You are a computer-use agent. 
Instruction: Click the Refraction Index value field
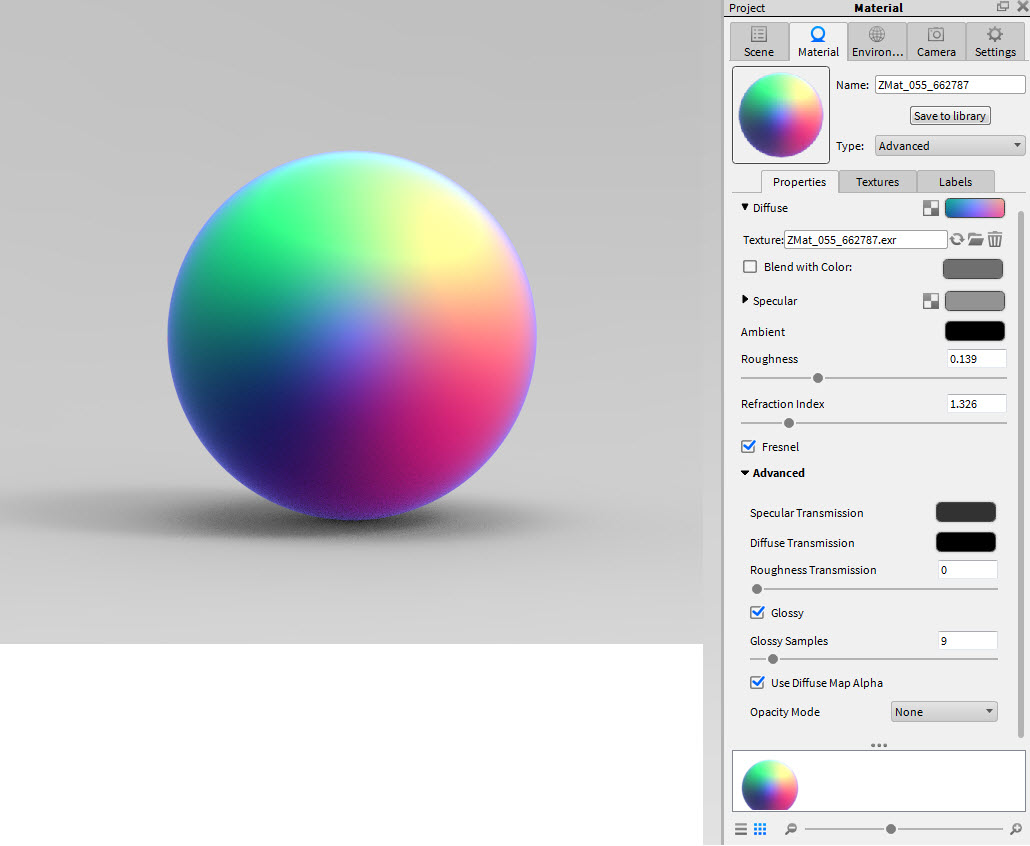[977, 404]
